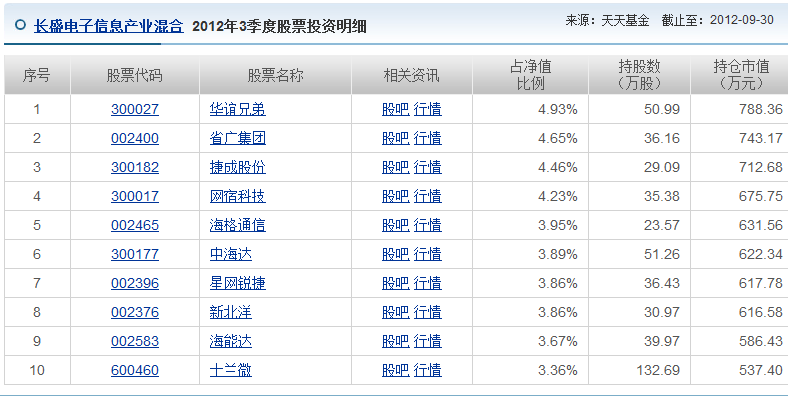Open stock code 002583 link

[x=135, y=341]
